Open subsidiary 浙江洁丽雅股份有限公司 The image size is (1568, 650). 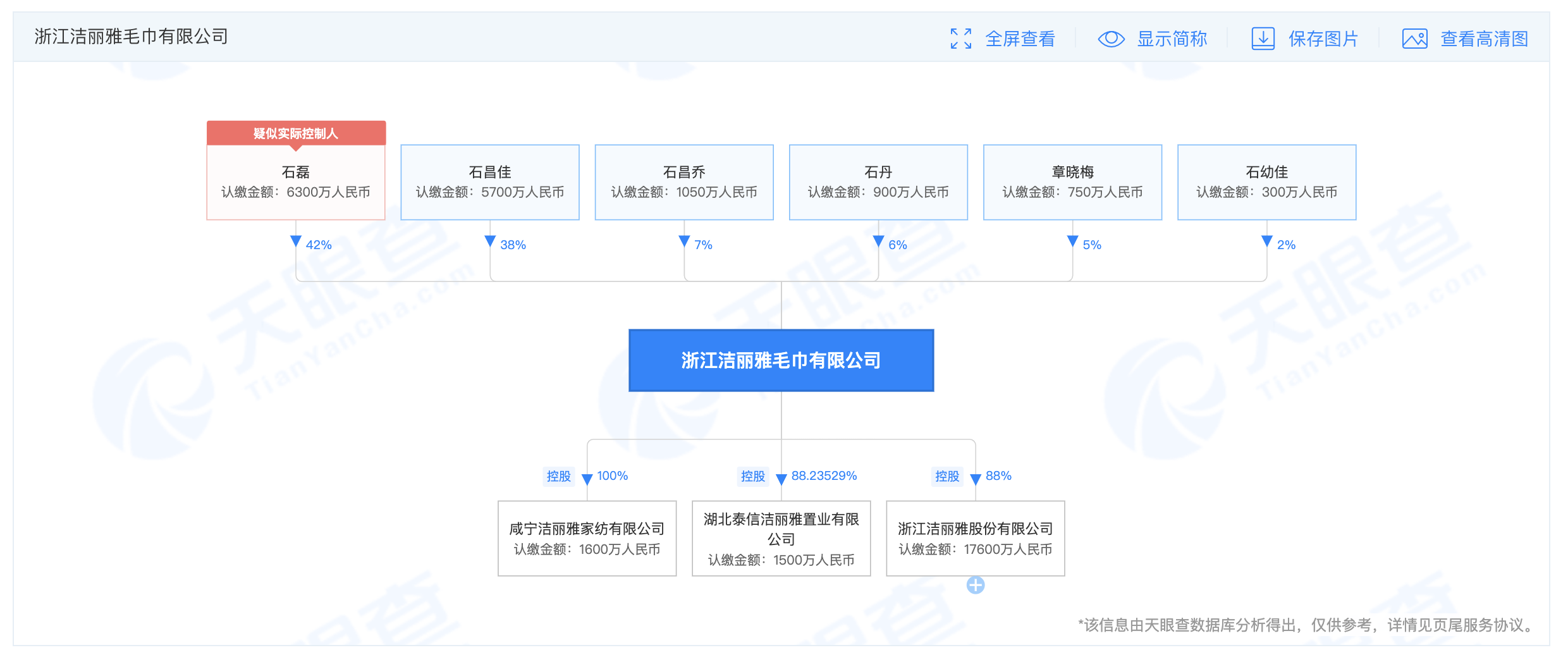(975, 538)
